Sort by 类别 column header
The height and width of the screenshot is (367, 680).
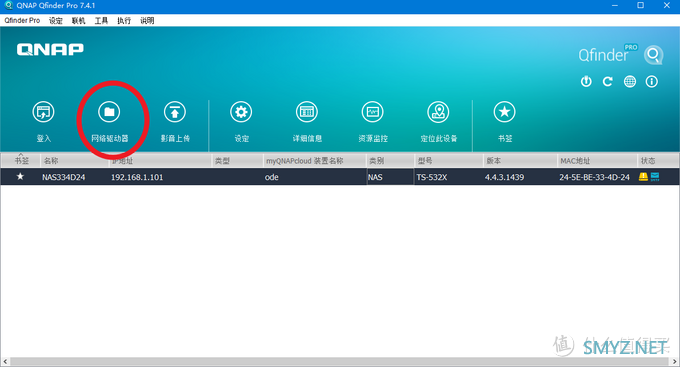390,161
